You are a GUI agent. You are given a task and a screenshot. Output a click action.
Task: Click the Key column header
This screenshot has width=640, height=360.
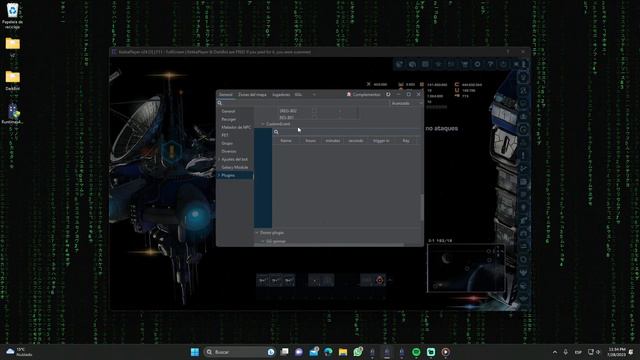pos(406,141)
